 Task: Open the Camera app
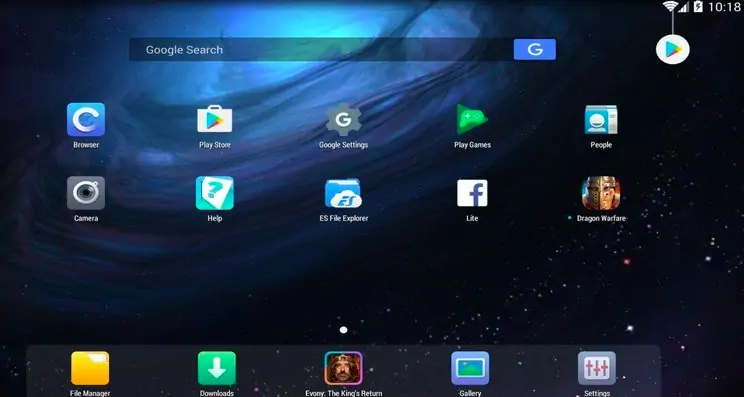pyautogui.click(x=86, y=193)
